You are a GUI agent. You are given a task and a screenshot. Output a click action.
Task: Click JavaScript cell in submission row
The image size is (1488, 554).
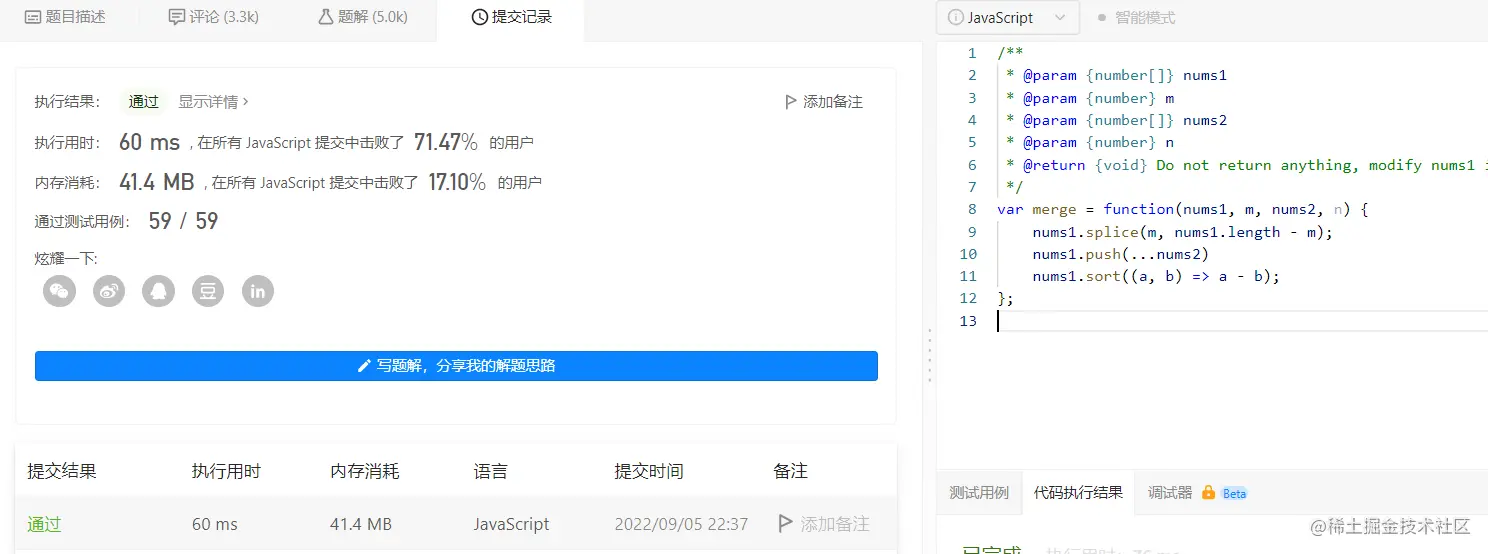(x=511, y=524)
